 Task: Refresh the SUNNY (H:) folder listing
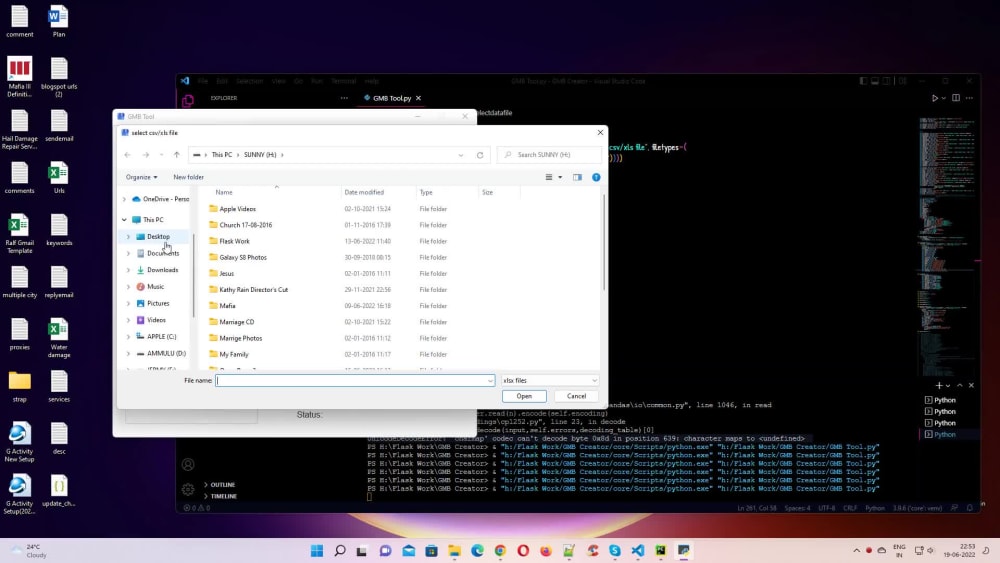480,155
